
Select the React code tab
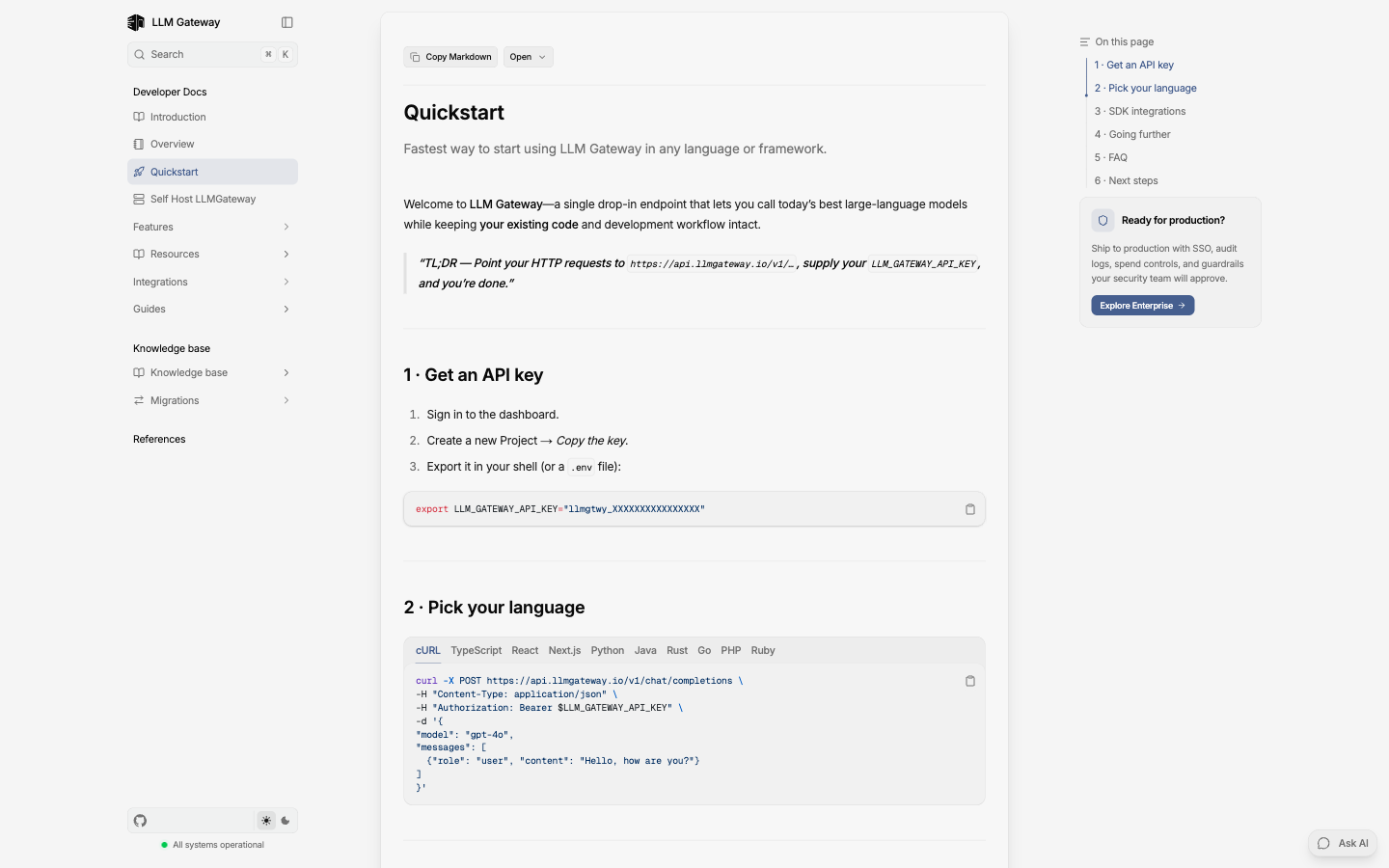click(525, 651)
